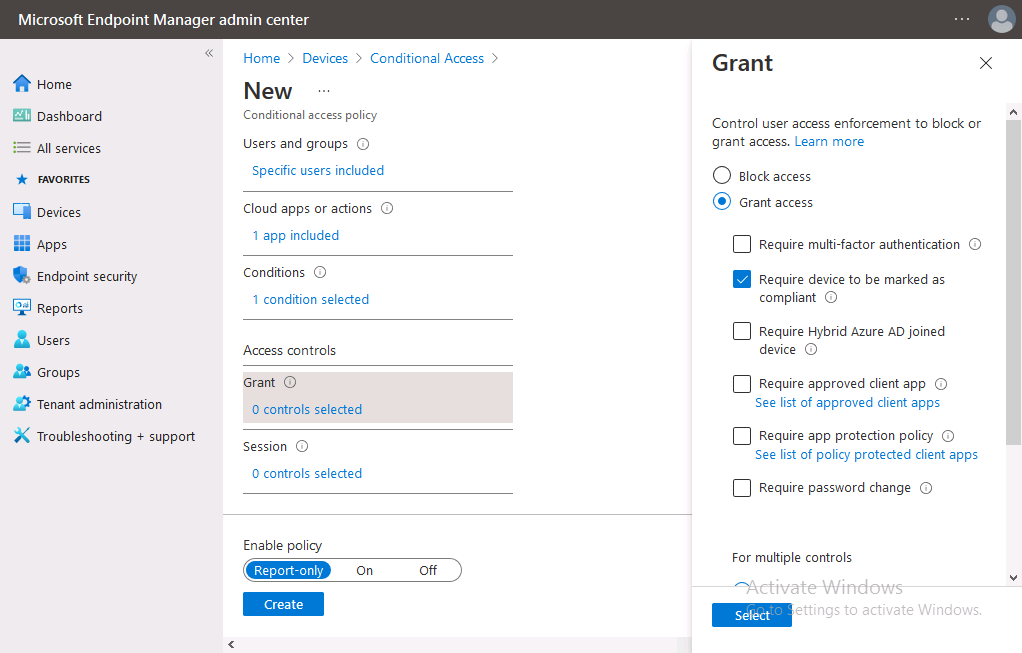Set Enable policy to On
1022x653 pixels.
(x=364, y=570)
